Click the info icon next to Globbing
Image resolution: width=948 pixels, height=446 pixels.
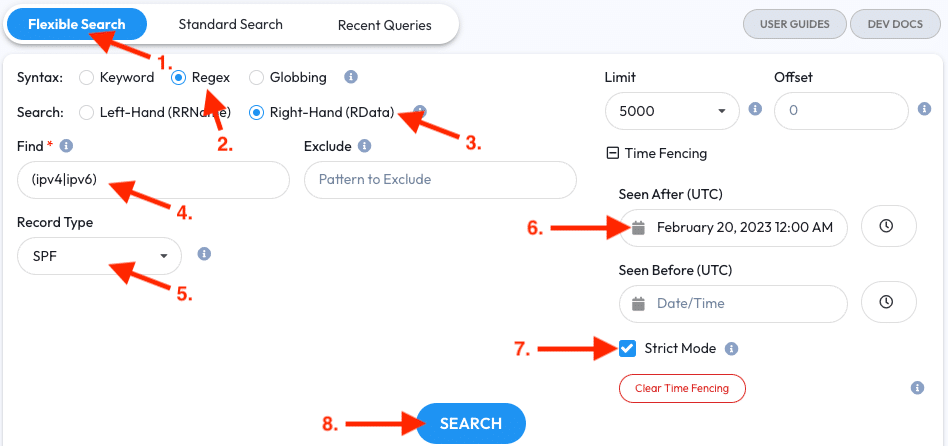point(350,77)
